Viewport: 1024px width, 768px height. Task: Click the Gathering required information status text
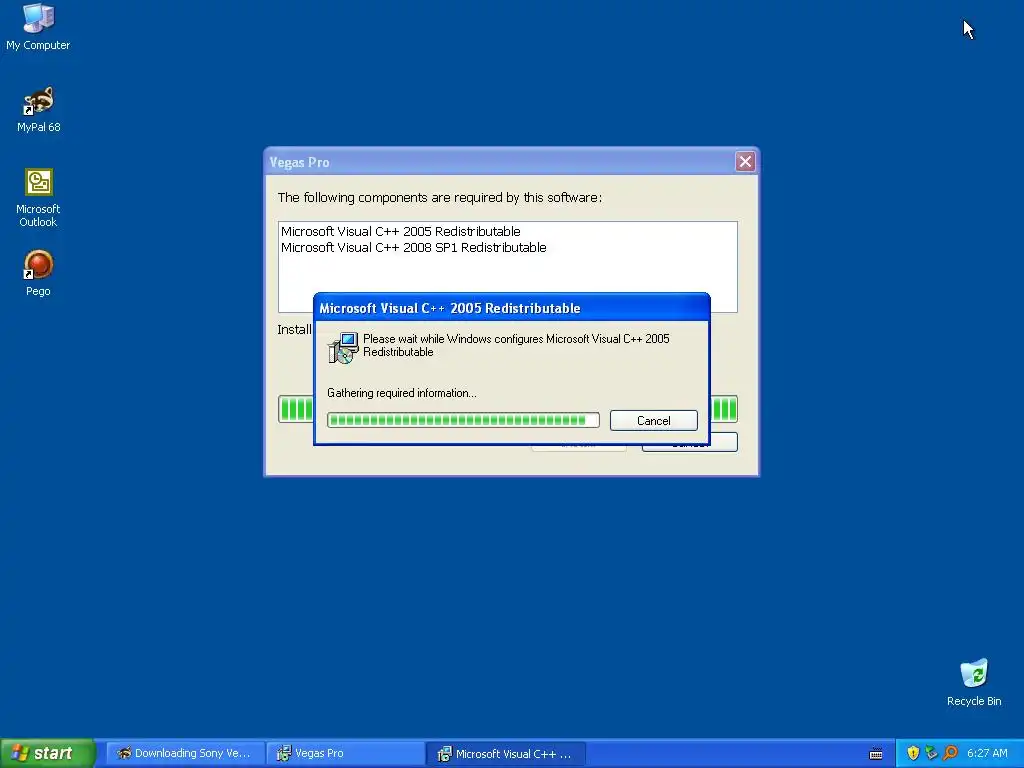[402, 392]
